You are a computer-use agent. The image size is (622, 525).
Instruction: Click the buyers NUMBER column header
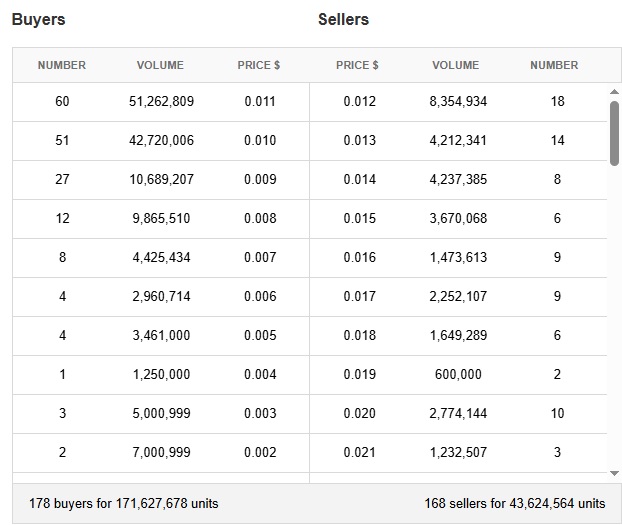[x=62, y=65]
